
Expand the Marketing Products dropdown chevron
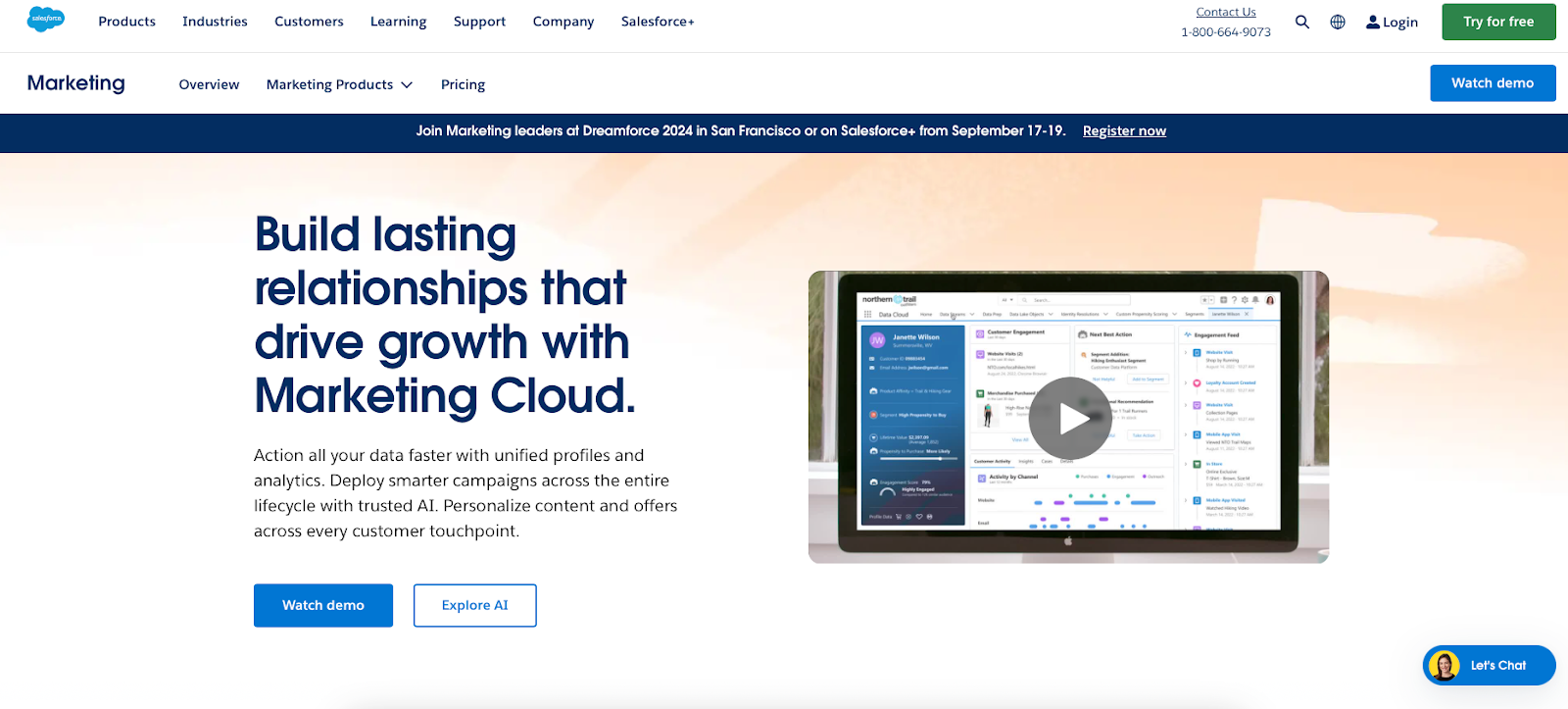407,85
